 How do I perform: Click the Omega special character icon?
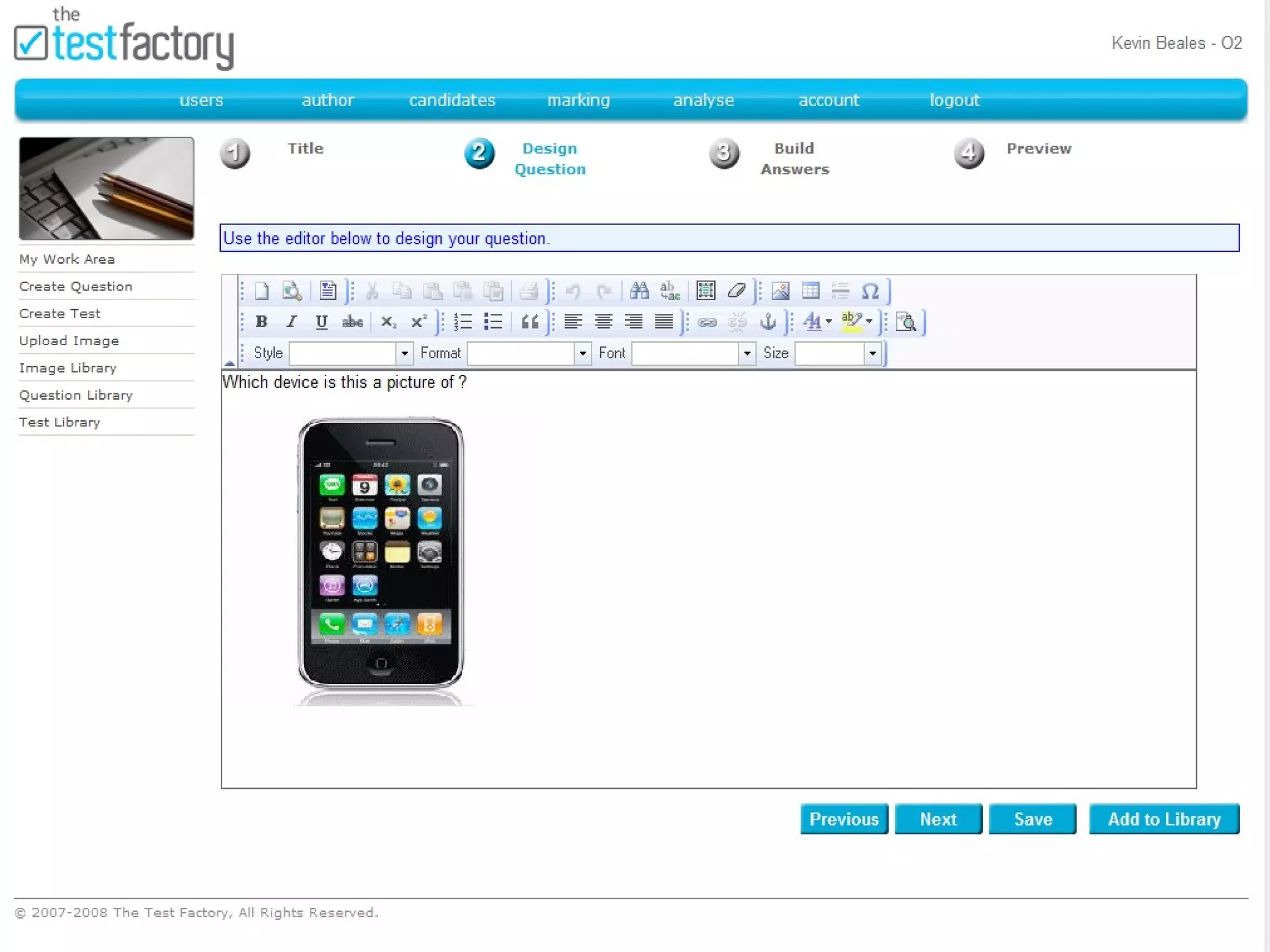pos(870,291)
